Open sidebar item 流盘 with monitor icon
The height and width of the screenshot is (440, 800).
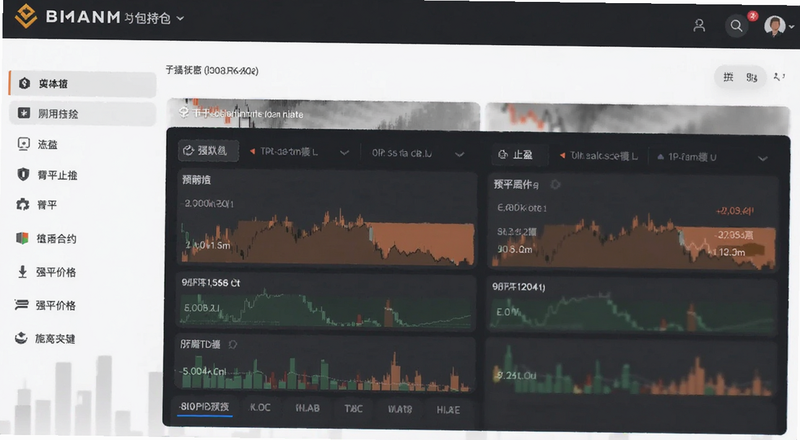pos(37,144)
